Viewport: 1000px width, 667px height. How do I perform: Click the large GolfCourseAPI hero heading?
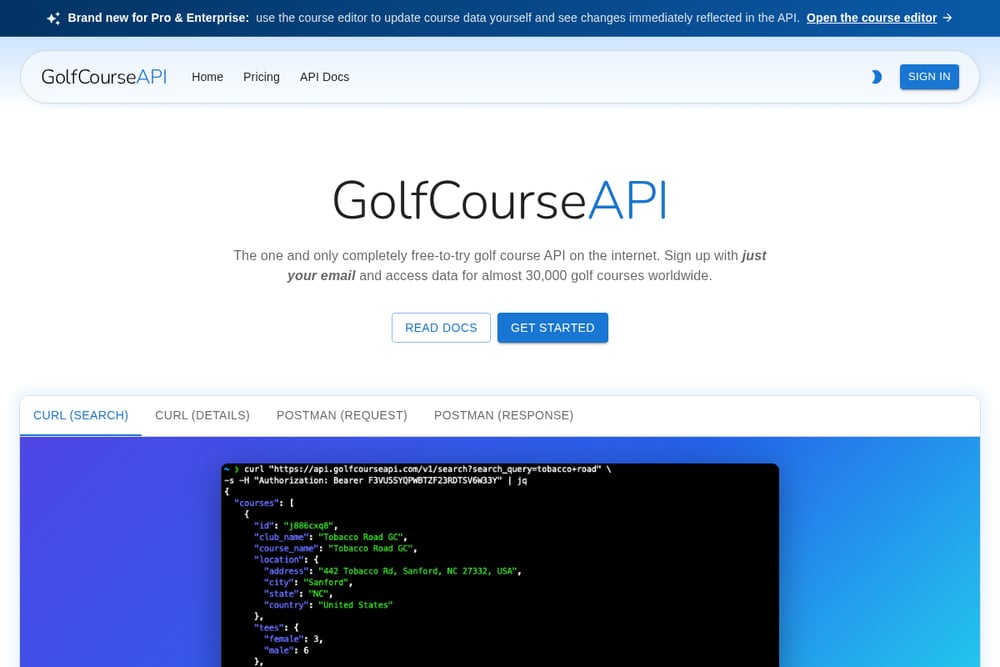point(499,200)
